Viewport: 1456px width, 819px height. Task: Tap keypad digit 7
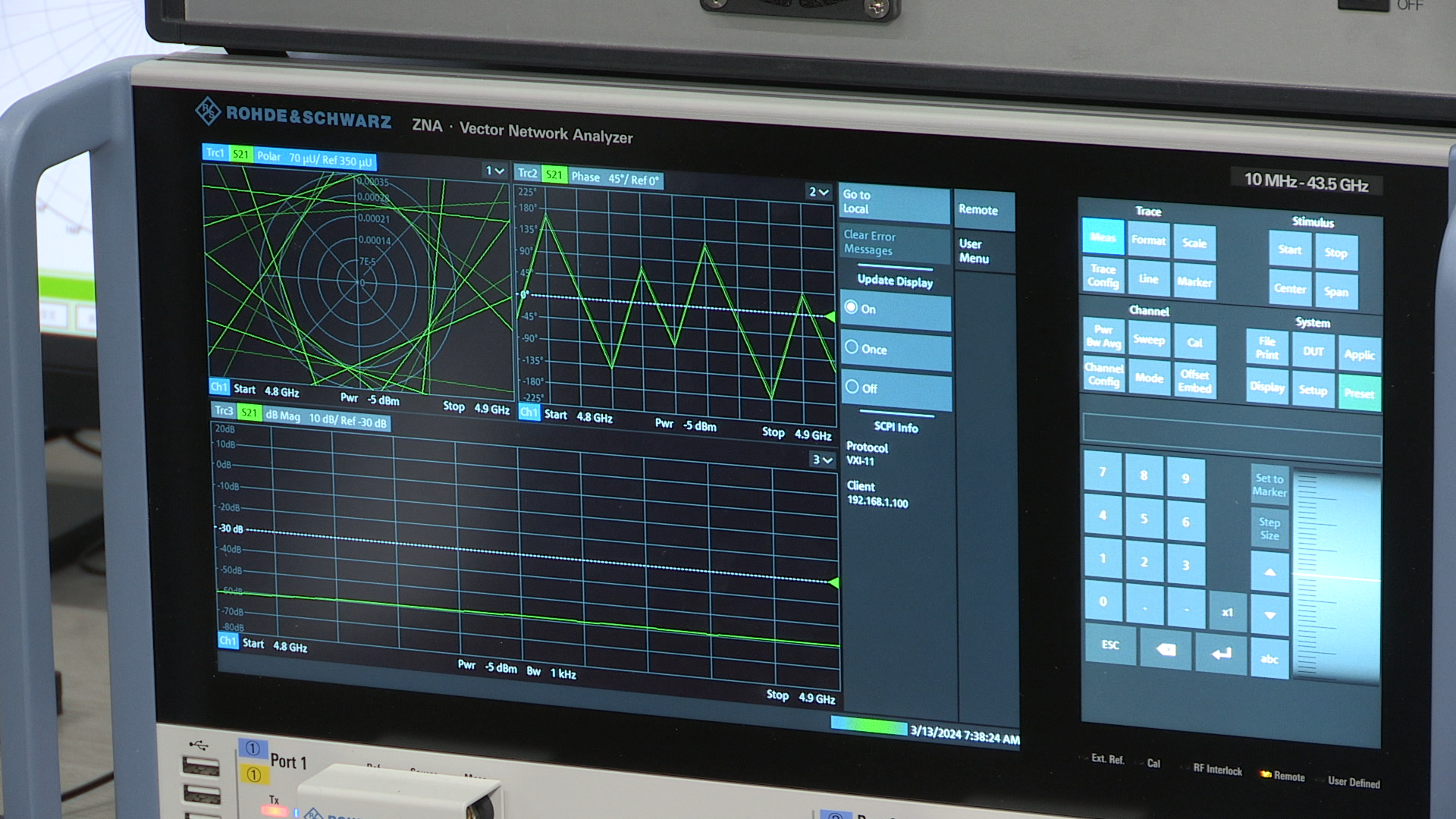coord(1103,472)
